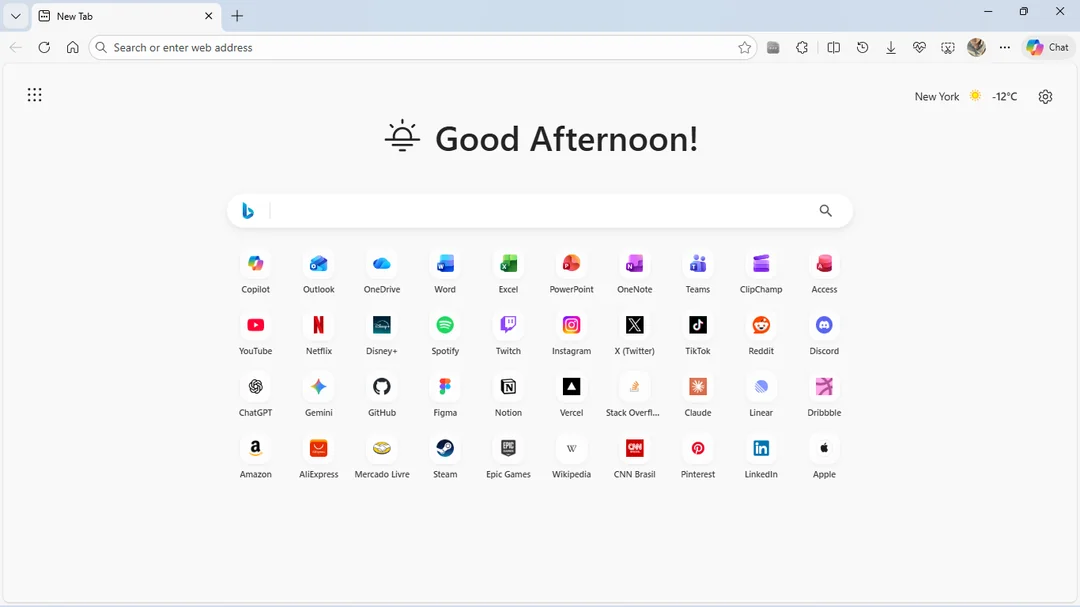Open the OneNote shortcut
This screenshot has width=1080, height=607.
tap(634, 272)
